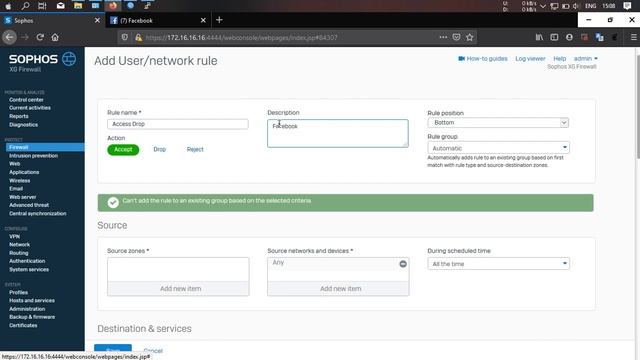Image resolution: width=640 pixels, height=360 pixels.
Task: Open Control center in sidebar
Action: tap(26, 100)
